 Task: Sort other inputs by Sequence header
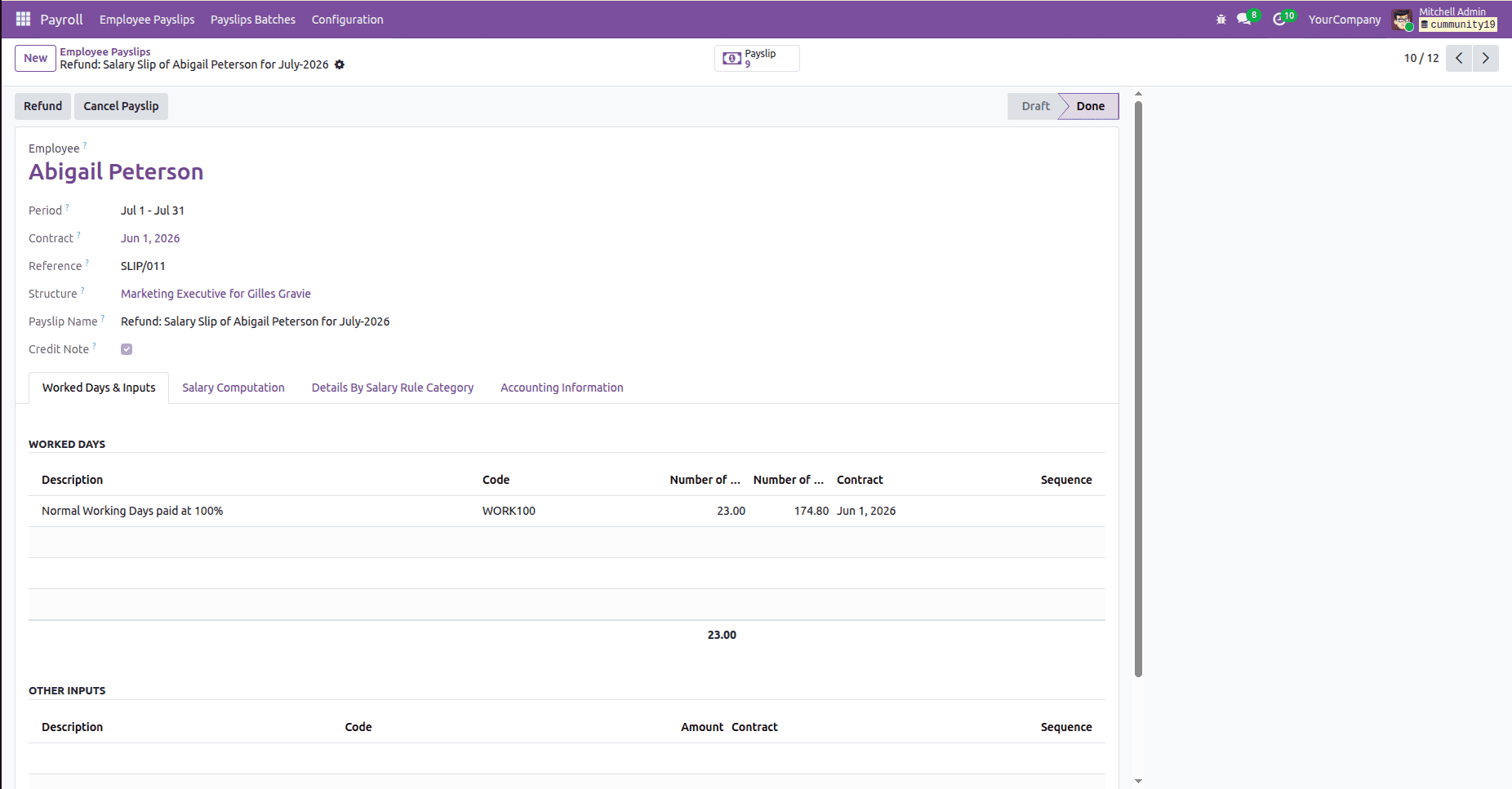pos(1066,727)
